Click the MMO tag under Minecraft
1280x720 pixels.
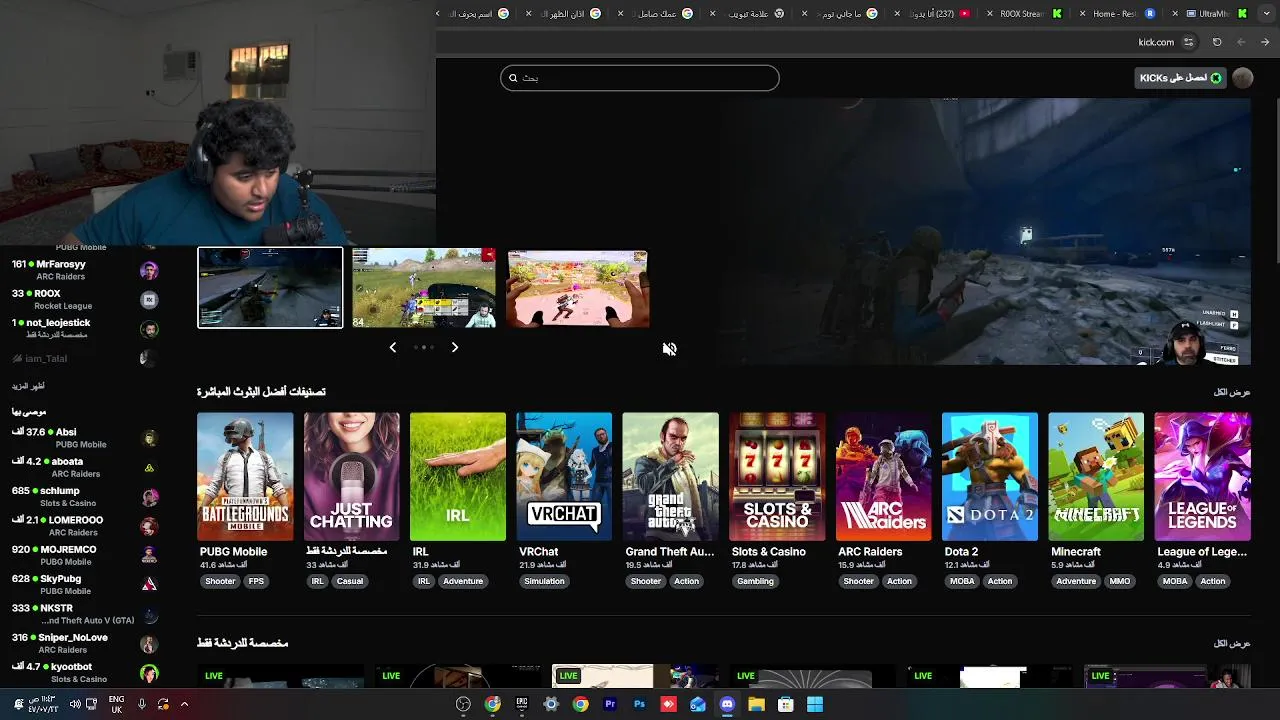(x=1120, y=581)
